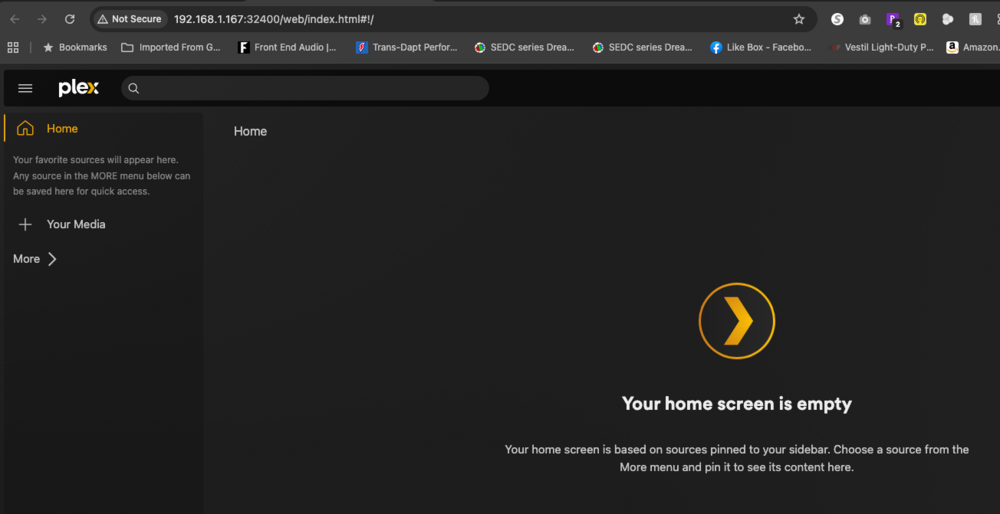
Task: Click the plus icon beside Your Media
Action: (x=25, y=224)
